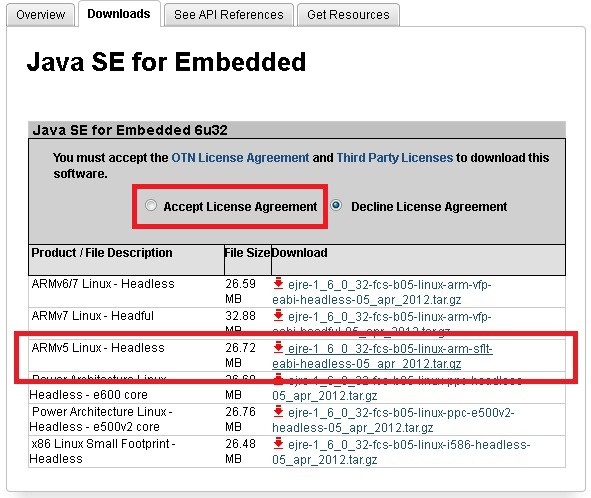The height and width of the screenshot is (498, 591).
Task: Click the 'Java SE for Embedded' page title
Action: click(x=166, y=62)
